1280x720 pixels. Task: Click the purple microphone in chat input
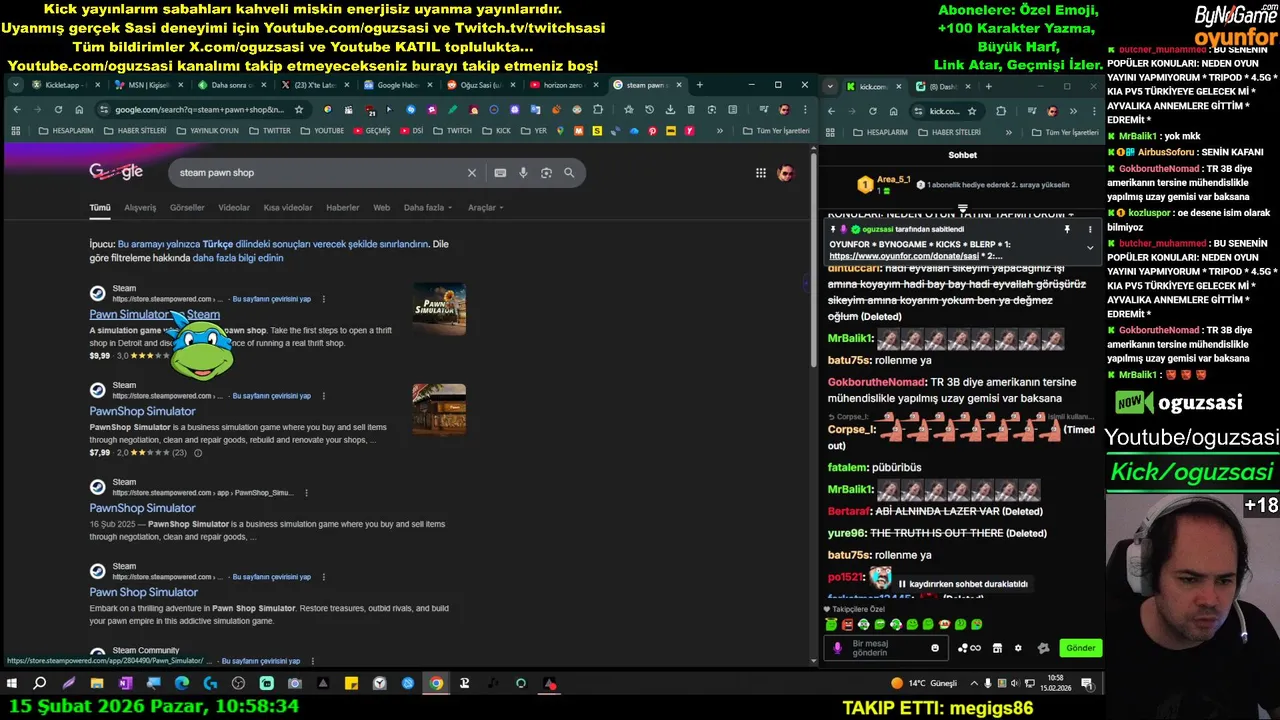(838, 648)
